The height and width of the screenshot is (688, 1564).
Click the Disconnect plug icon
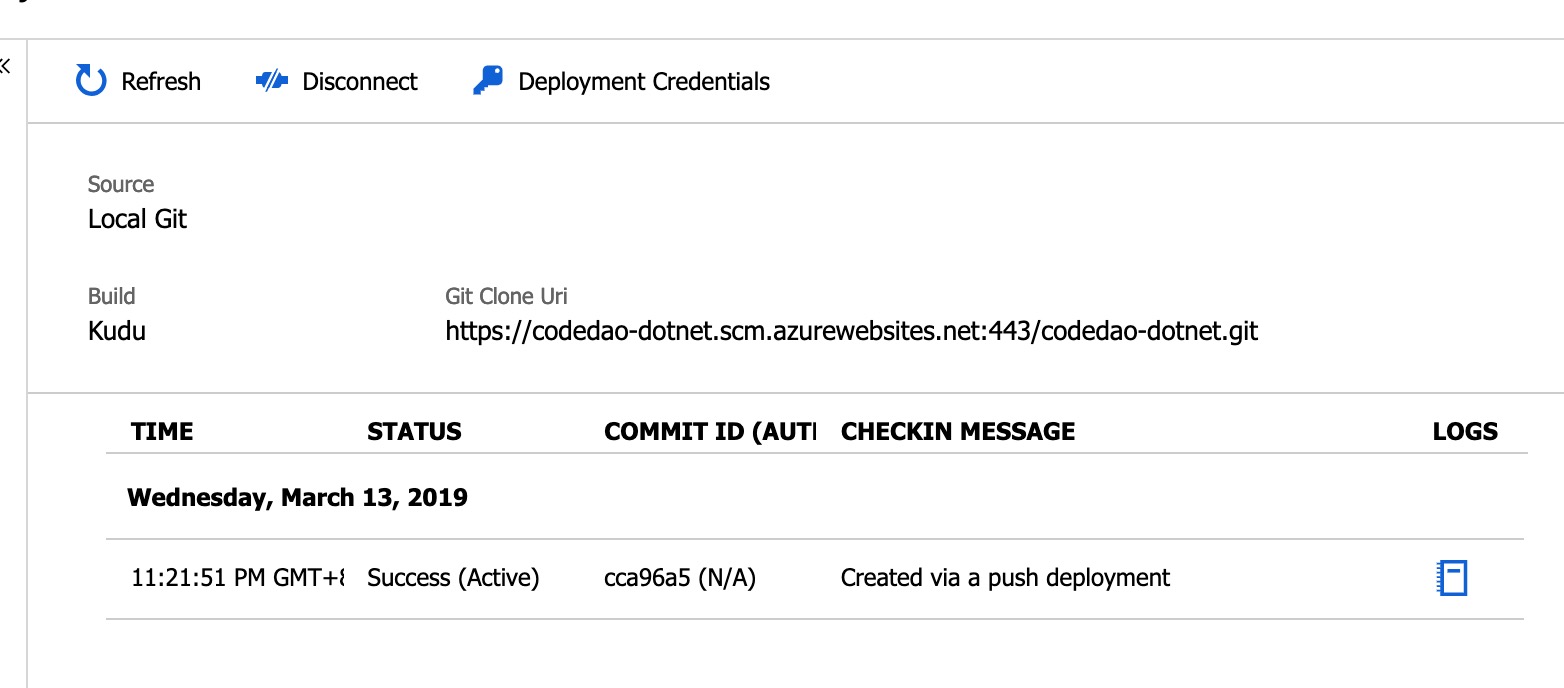(272, 81)
